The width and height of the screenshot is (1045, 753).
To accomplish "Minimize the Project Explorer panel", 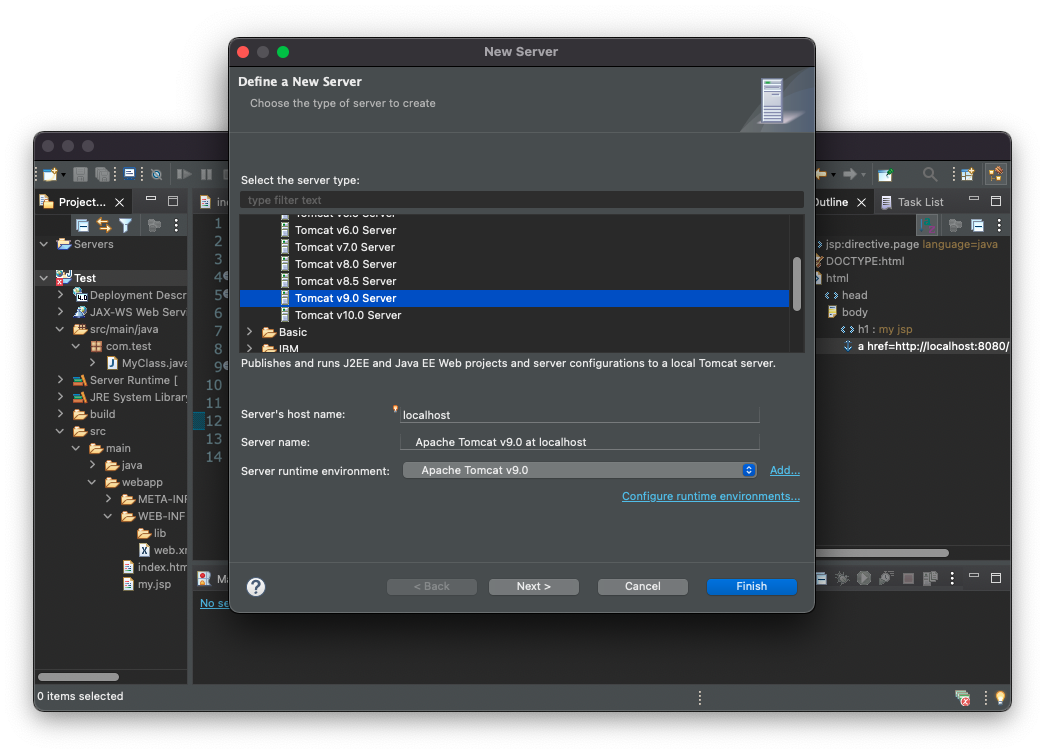I will point(151,199).
